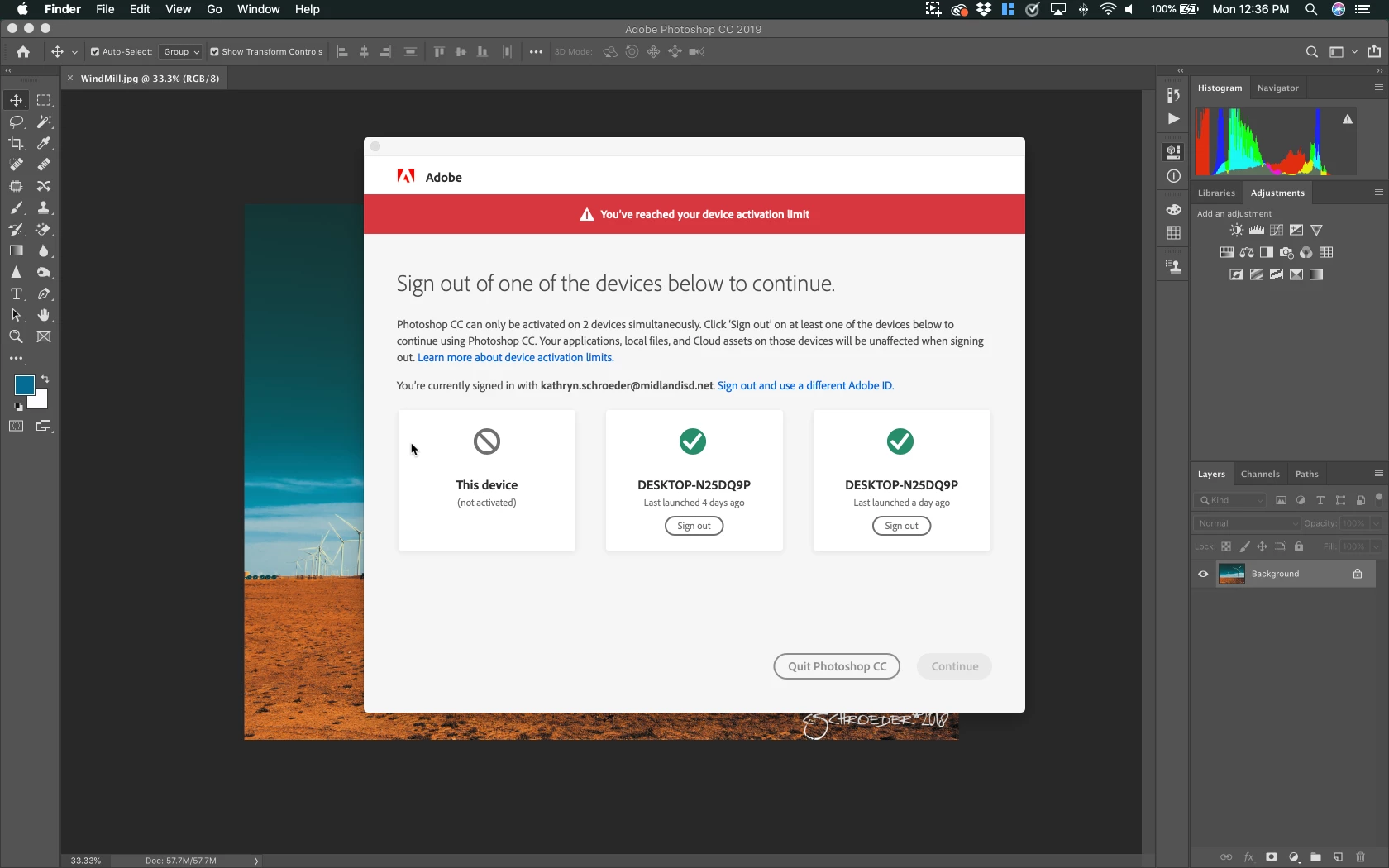Open the Window menu
1389x868 pixels.
click(x=258, y=9)
